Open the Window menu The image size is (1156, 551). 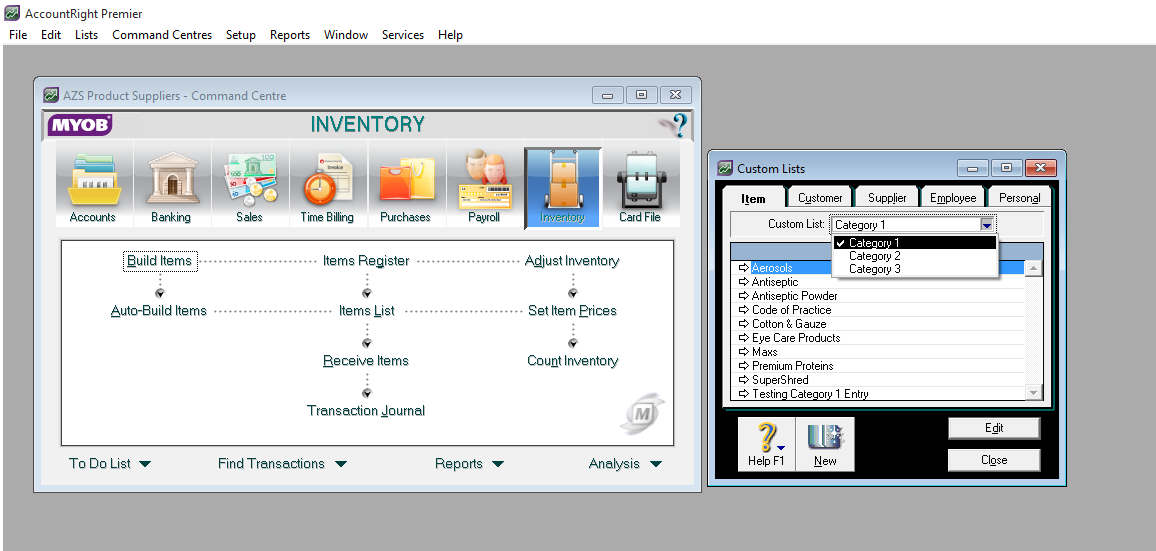click(x=346, y=35)
